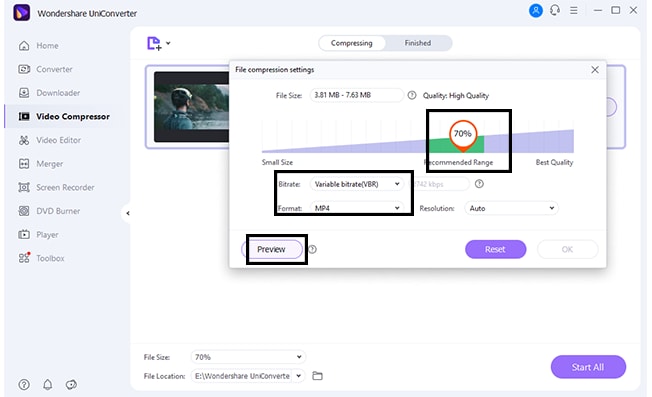Screen dimensions: 652x397
Task: Click the help icon beside Preview
Action: [x=312, y=249]
